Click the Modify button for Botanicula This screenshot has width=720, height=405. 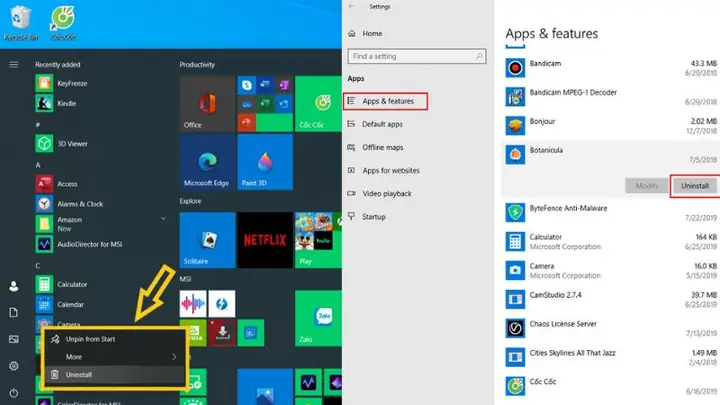647,186
